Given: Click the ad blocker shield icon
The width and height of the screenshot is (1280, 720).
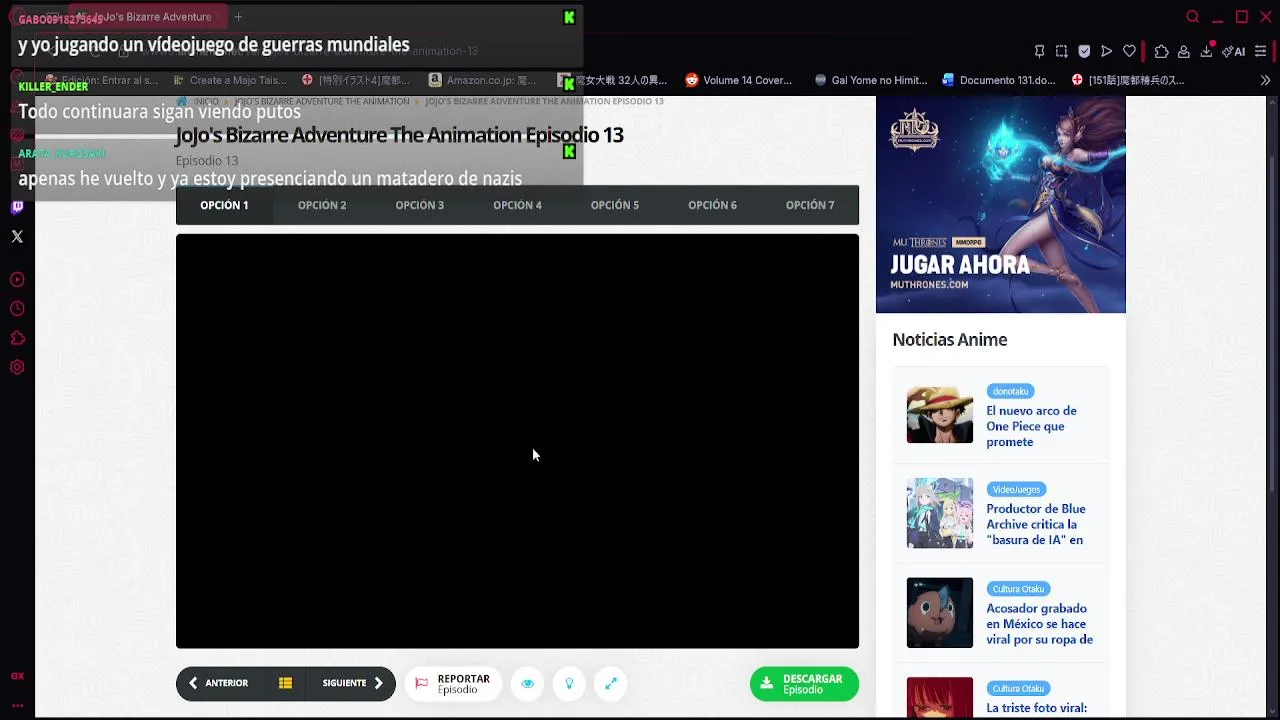Looking at the screenshot, I should (x=1084, y=51).
